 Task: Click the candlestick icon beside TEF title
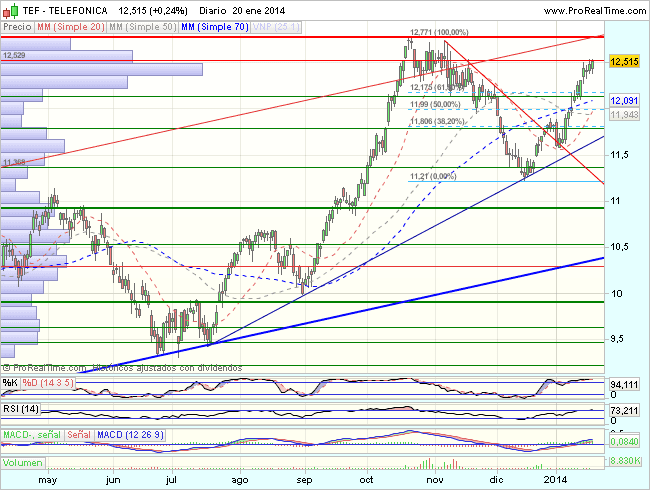(x=11, y=11)
